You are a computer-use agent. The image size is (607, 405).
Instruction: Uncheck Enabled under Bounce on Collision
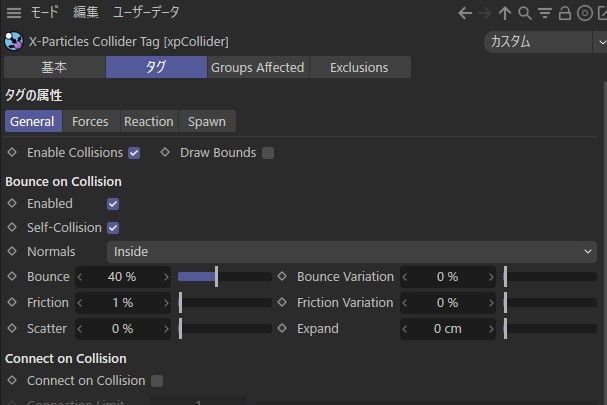pyautogui.click(x=113, y=204)
